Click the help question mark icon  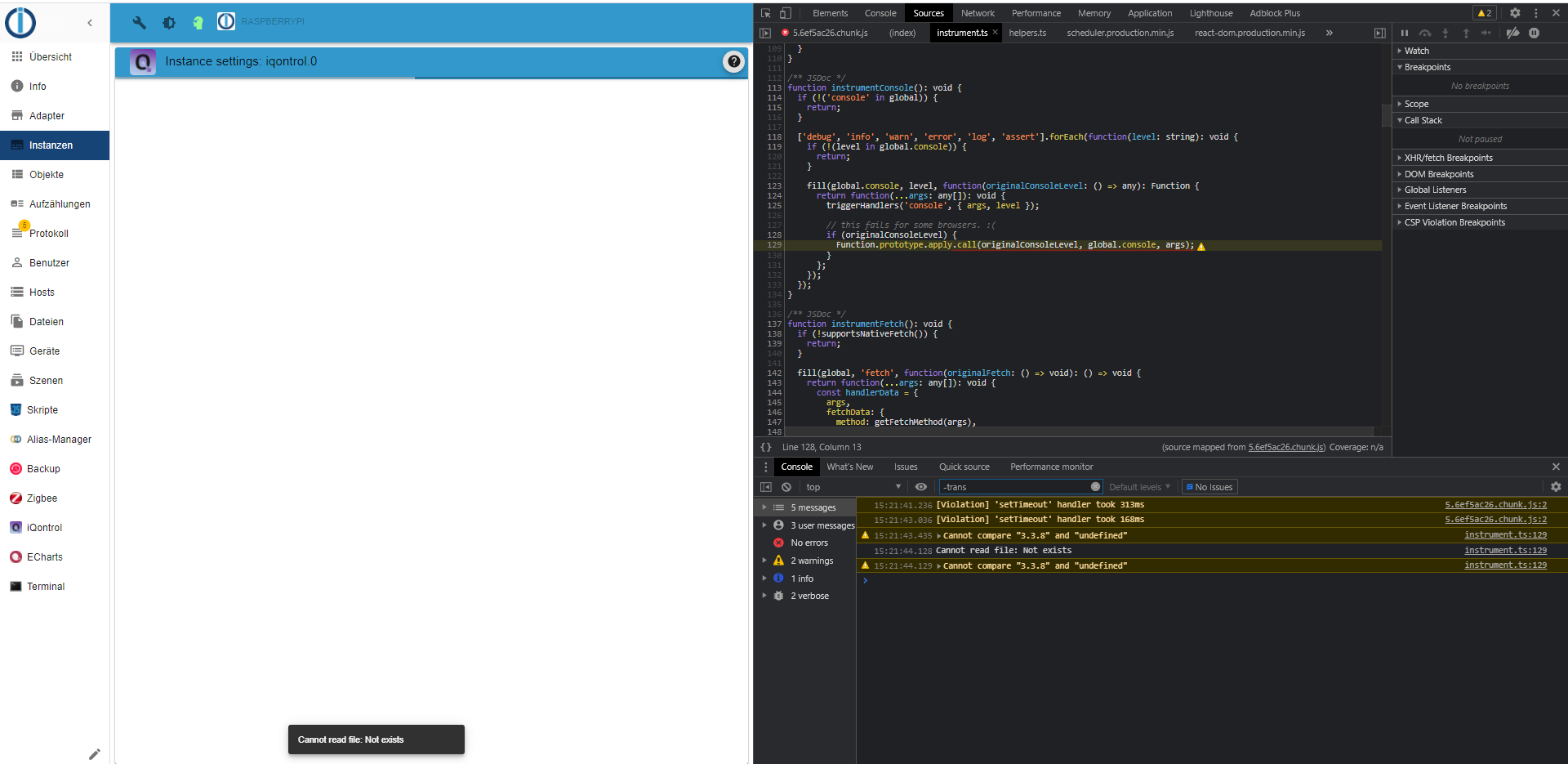pyautogui.click(x=734, y=61)
